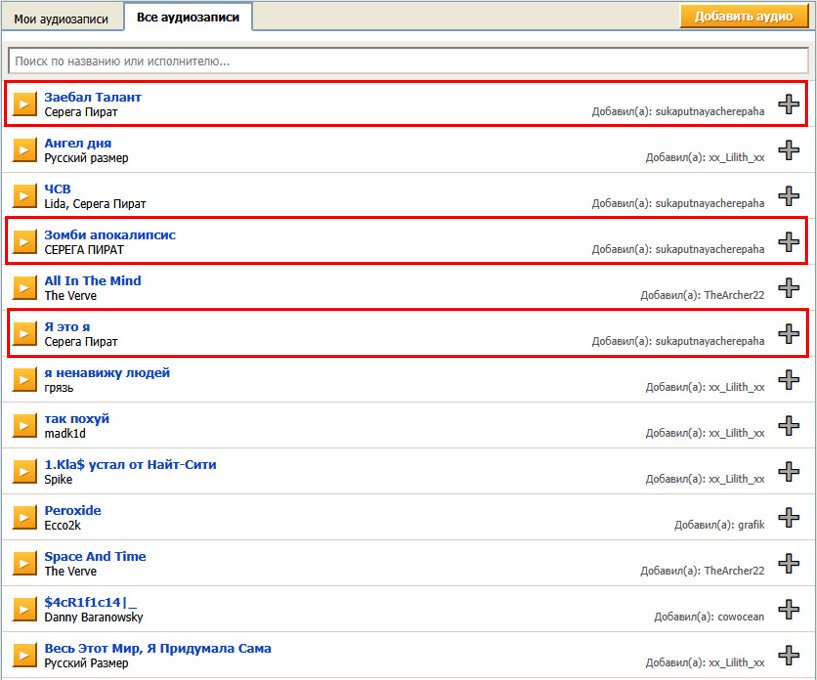
Task: Play the Danny Baranowsky track
Action: [x=24, y=609]
